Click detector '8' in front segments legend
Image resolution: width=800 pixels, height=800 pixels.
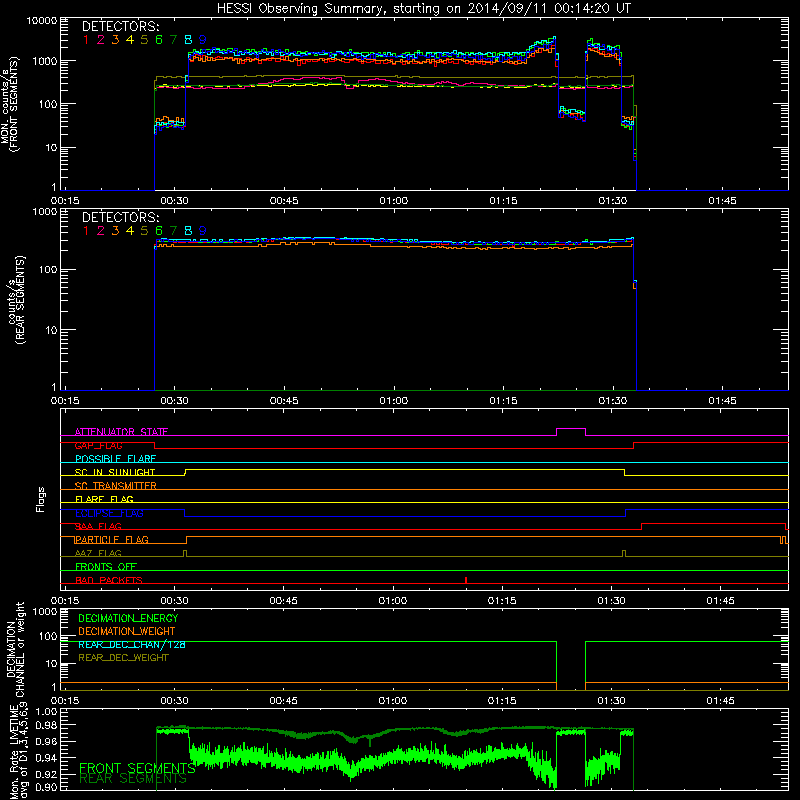[188, 40]
